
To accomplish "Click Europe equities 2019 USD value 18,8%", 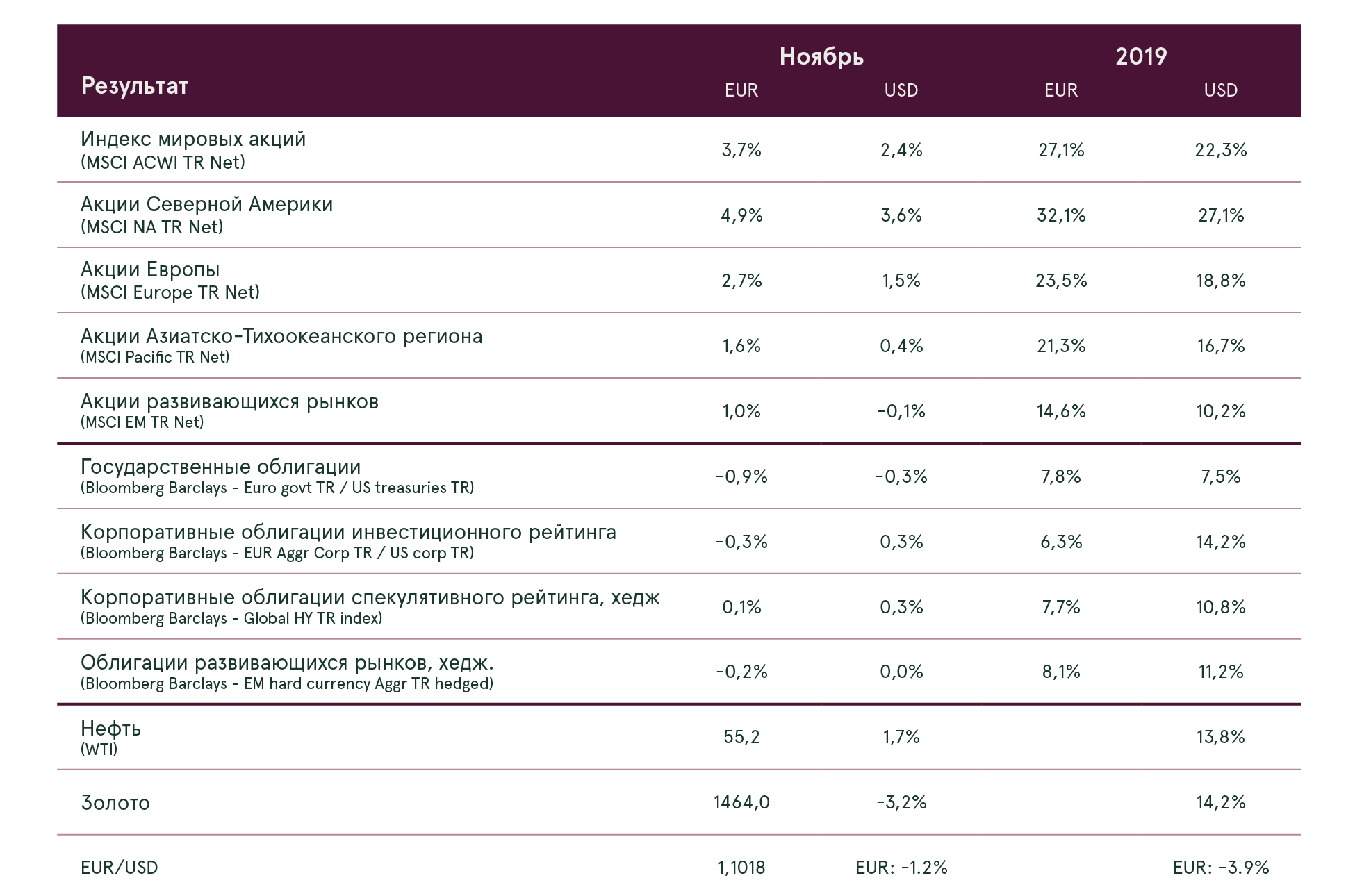I will click(1221, 281).
